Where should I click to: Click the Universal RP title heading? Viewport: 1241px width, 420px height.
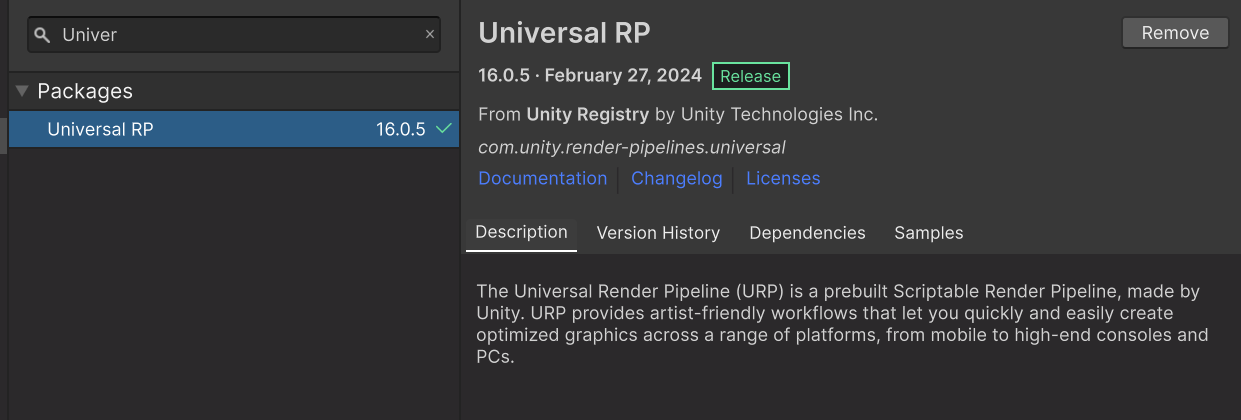[x=565, y=33]
